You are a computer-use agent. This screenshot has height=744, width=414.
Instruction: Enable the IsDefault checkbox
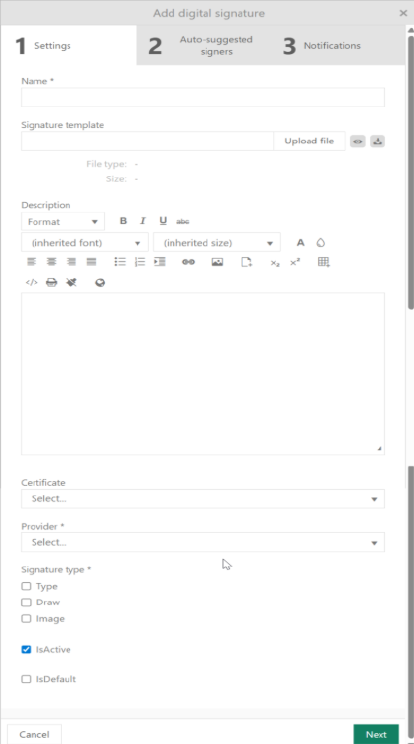coord(26,679)
